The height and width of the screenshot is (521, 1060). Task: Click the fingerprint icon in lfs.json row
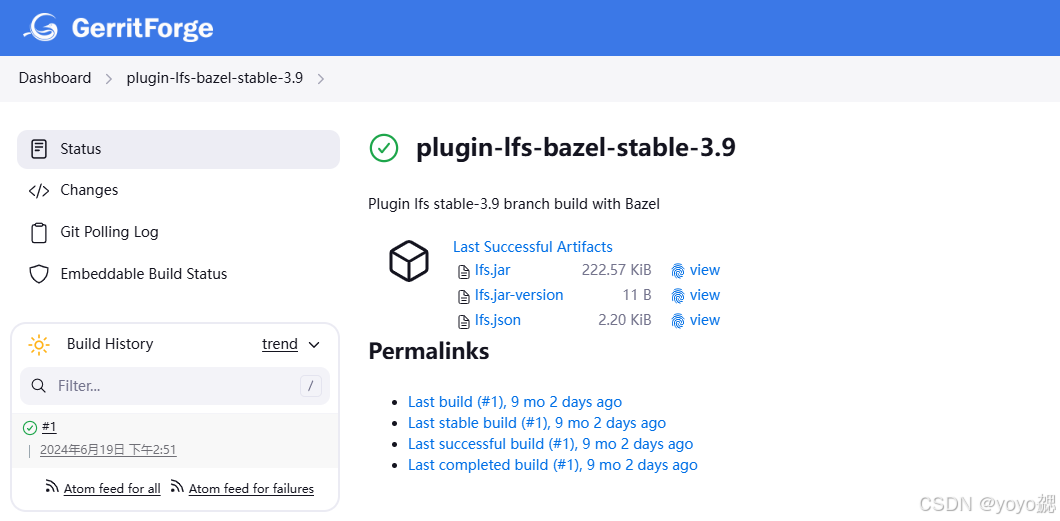(678, 320)
